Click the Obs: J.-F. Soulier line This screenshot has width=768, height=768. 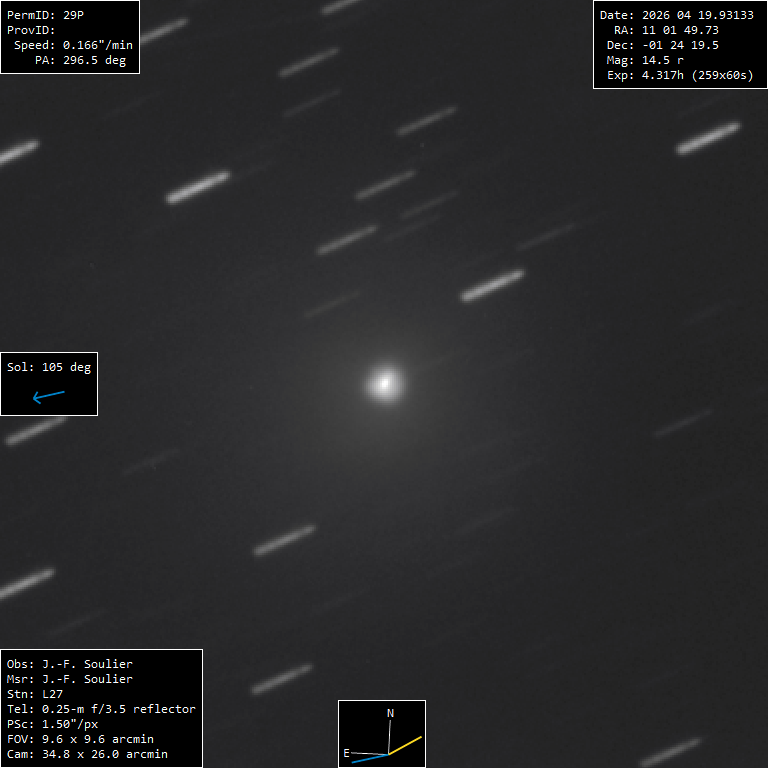tap(70, 664)
